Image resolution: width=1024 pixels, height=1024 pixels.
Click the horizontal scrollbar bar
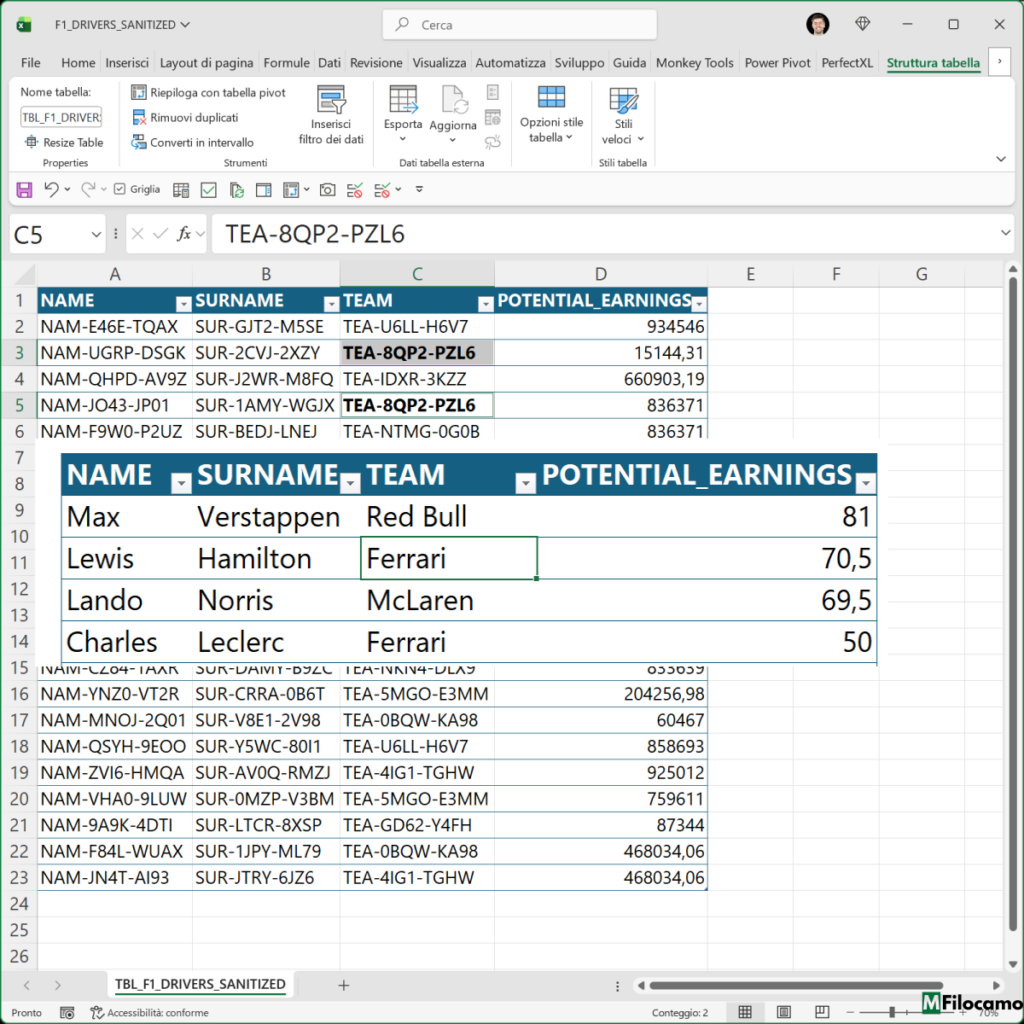click(796, 985)
